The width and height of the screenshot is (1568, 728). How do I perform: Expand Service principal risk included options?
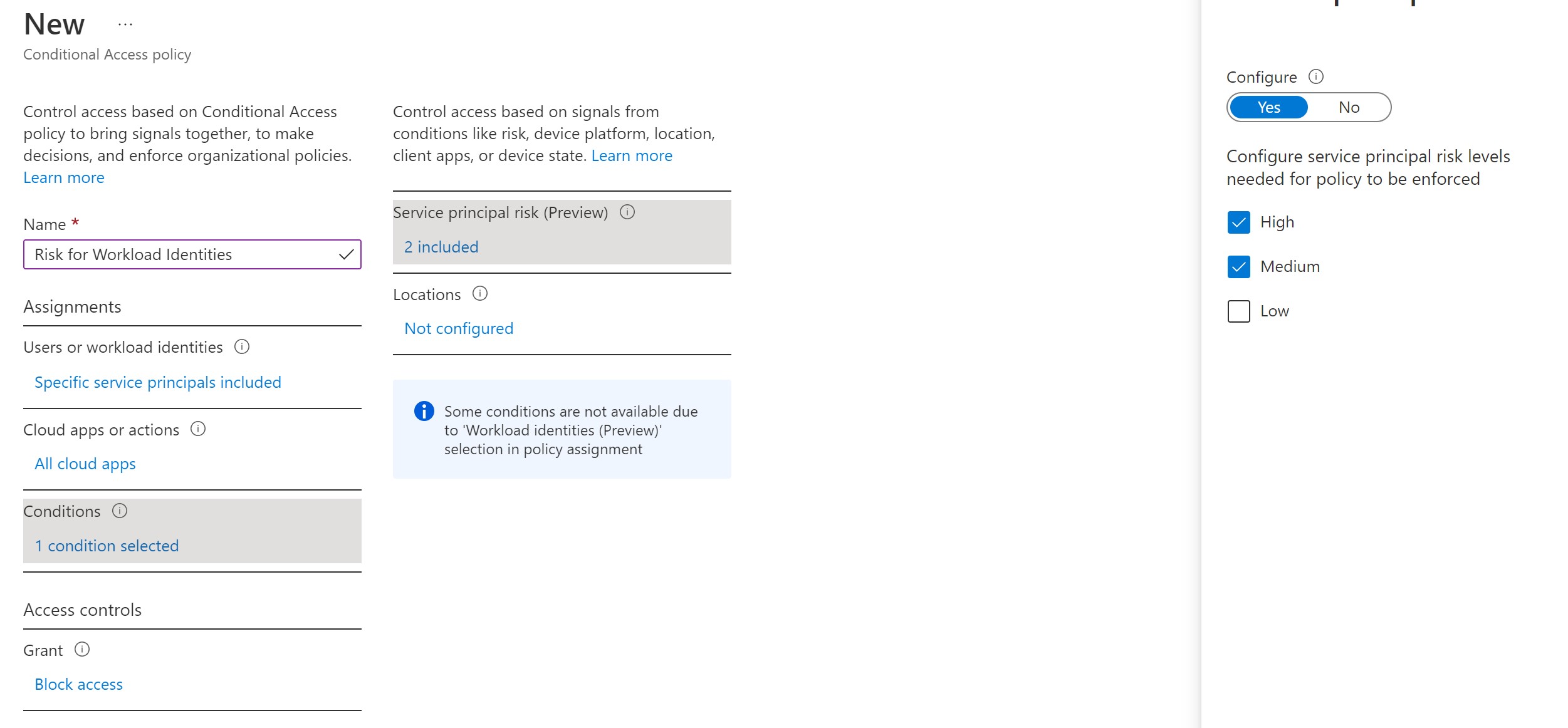(442, 246)
